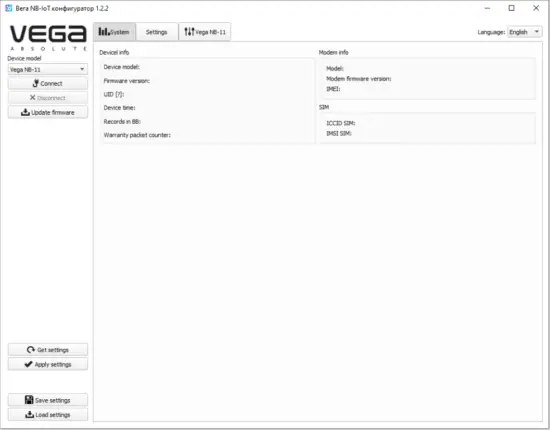Click the application icon in title bar
550x430 pixels.
[x=9, y=8]
